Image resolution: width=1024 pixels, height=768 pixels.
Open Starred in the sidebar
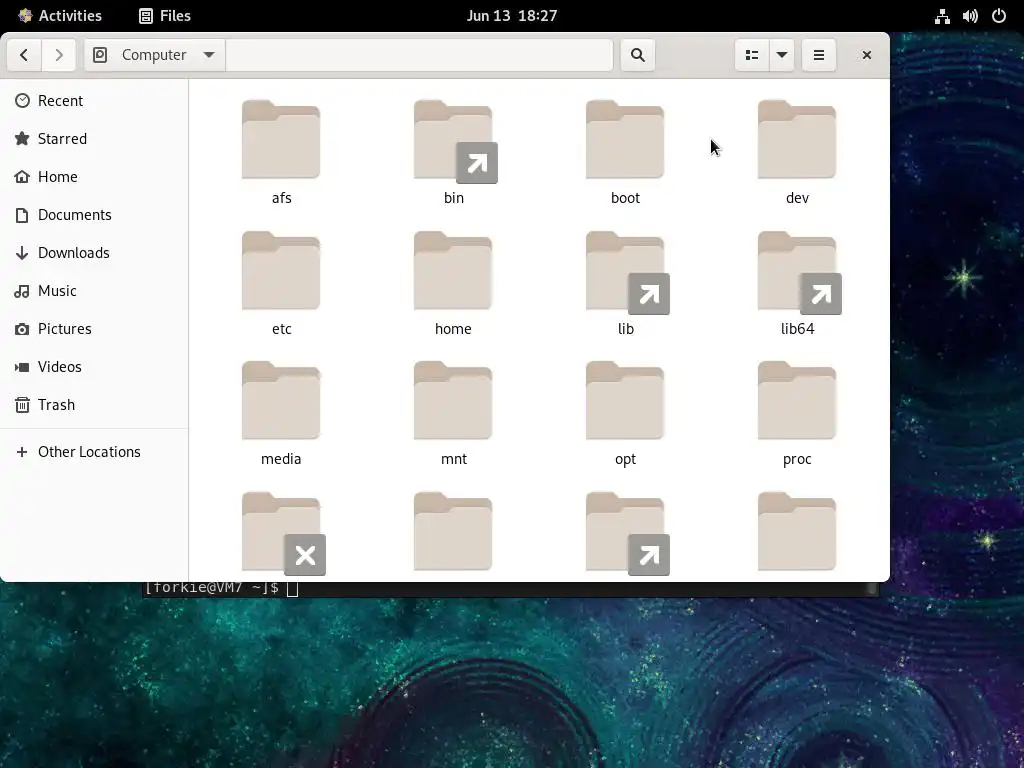click(x=94, y=138)
